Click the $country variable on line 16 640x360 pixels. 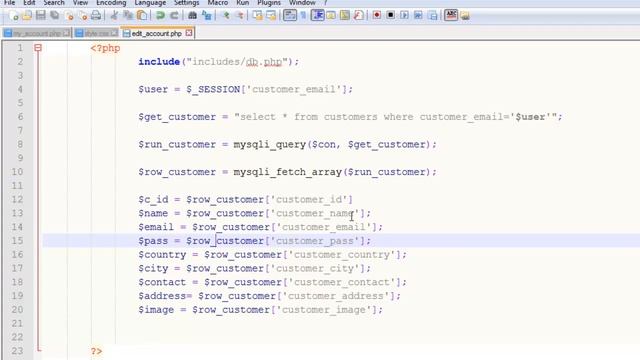162,255
